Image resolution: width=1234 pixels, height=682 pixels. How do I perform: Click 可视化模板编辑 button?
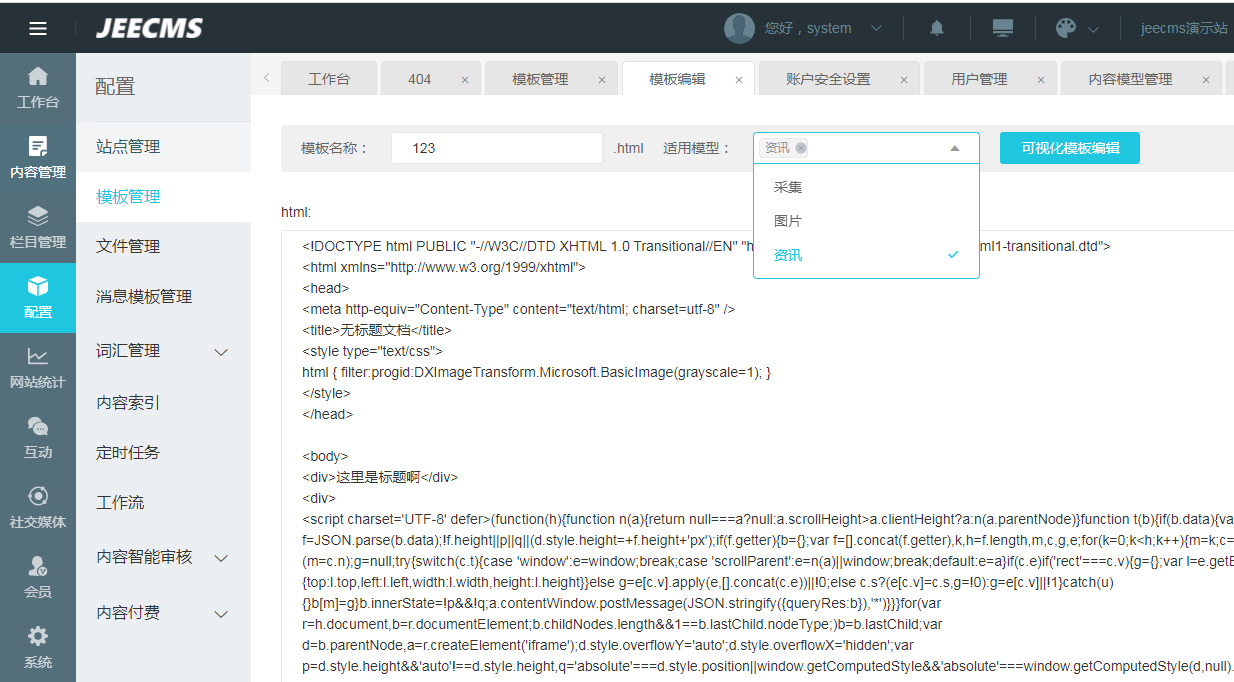(x=1070, y=148)
